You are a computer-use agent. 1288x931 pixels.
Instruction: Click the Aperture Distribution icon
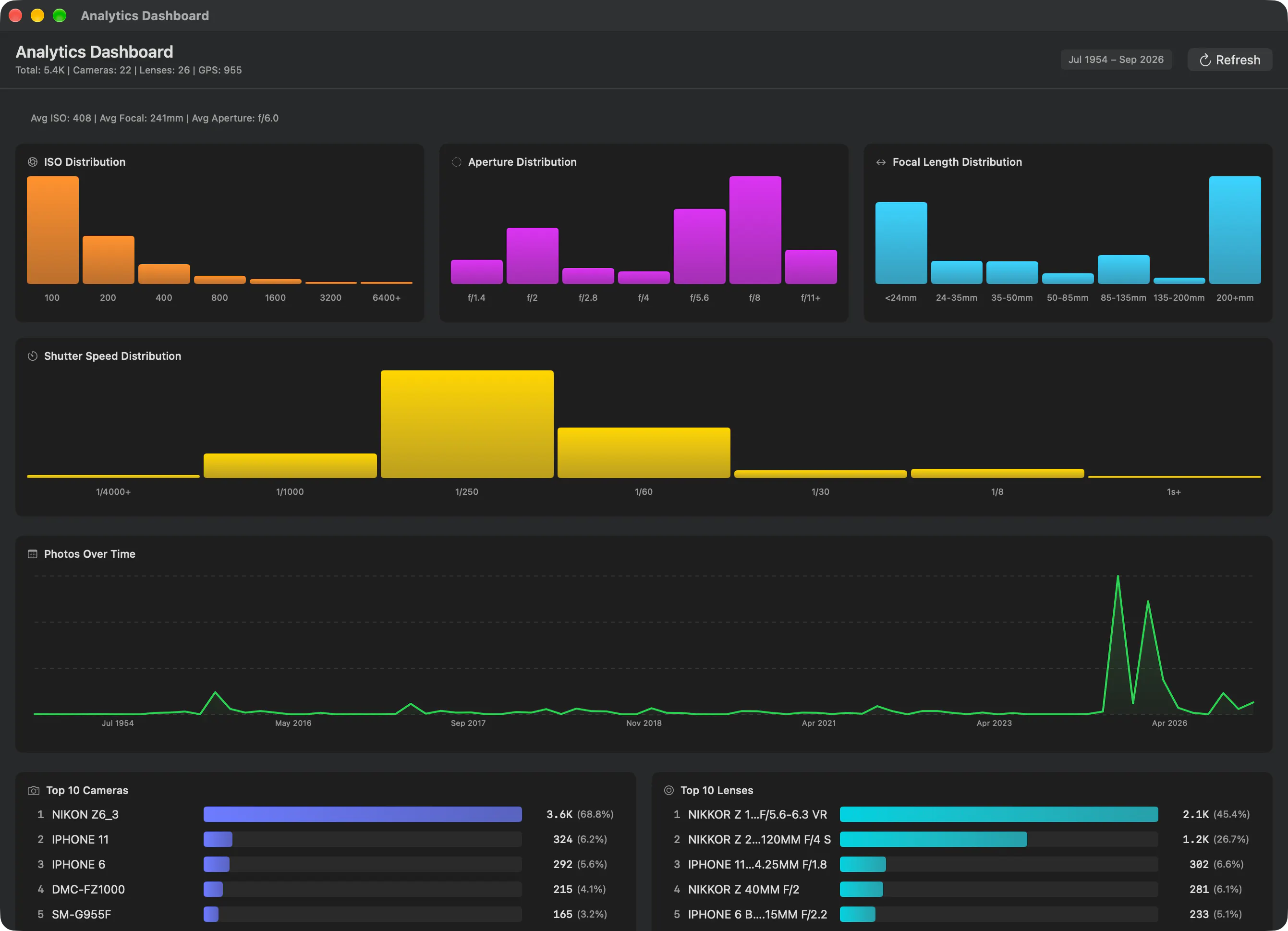(x=456, y=162)
